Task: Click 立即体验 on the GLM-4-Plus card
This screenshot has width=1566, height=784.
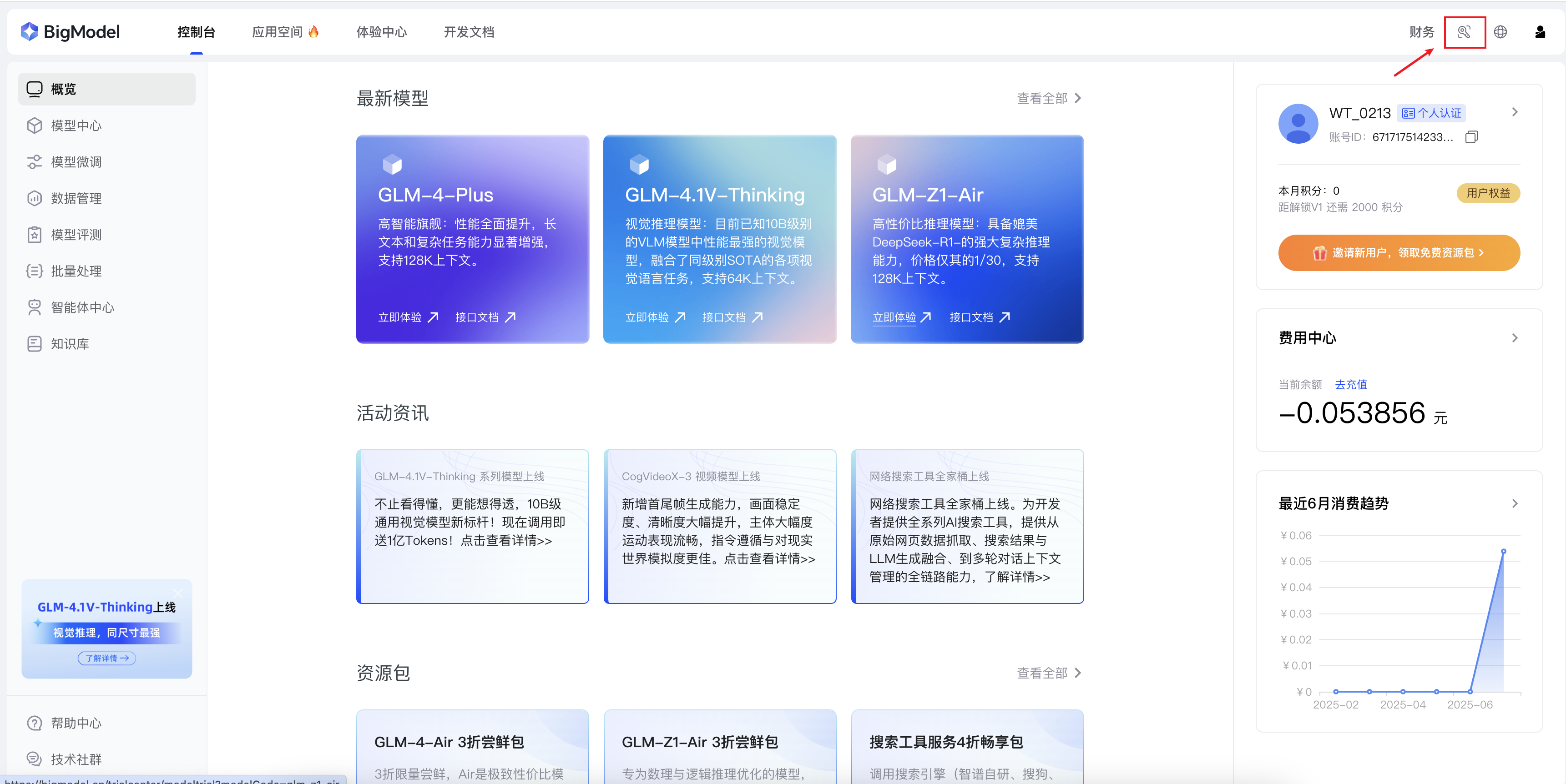Action: [x=408, y=317]
